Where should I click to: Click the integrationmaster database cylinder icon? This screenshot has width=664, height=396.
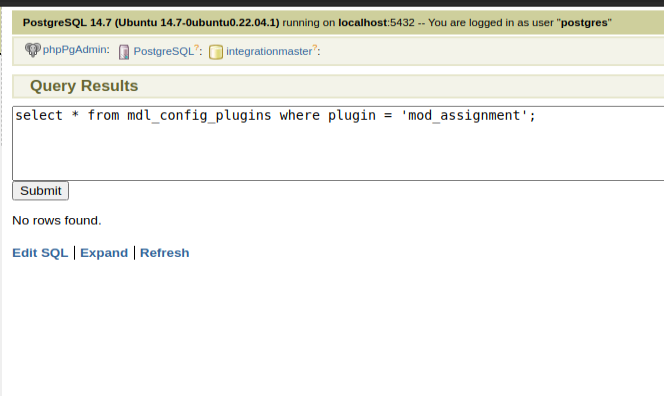(216, 52)
